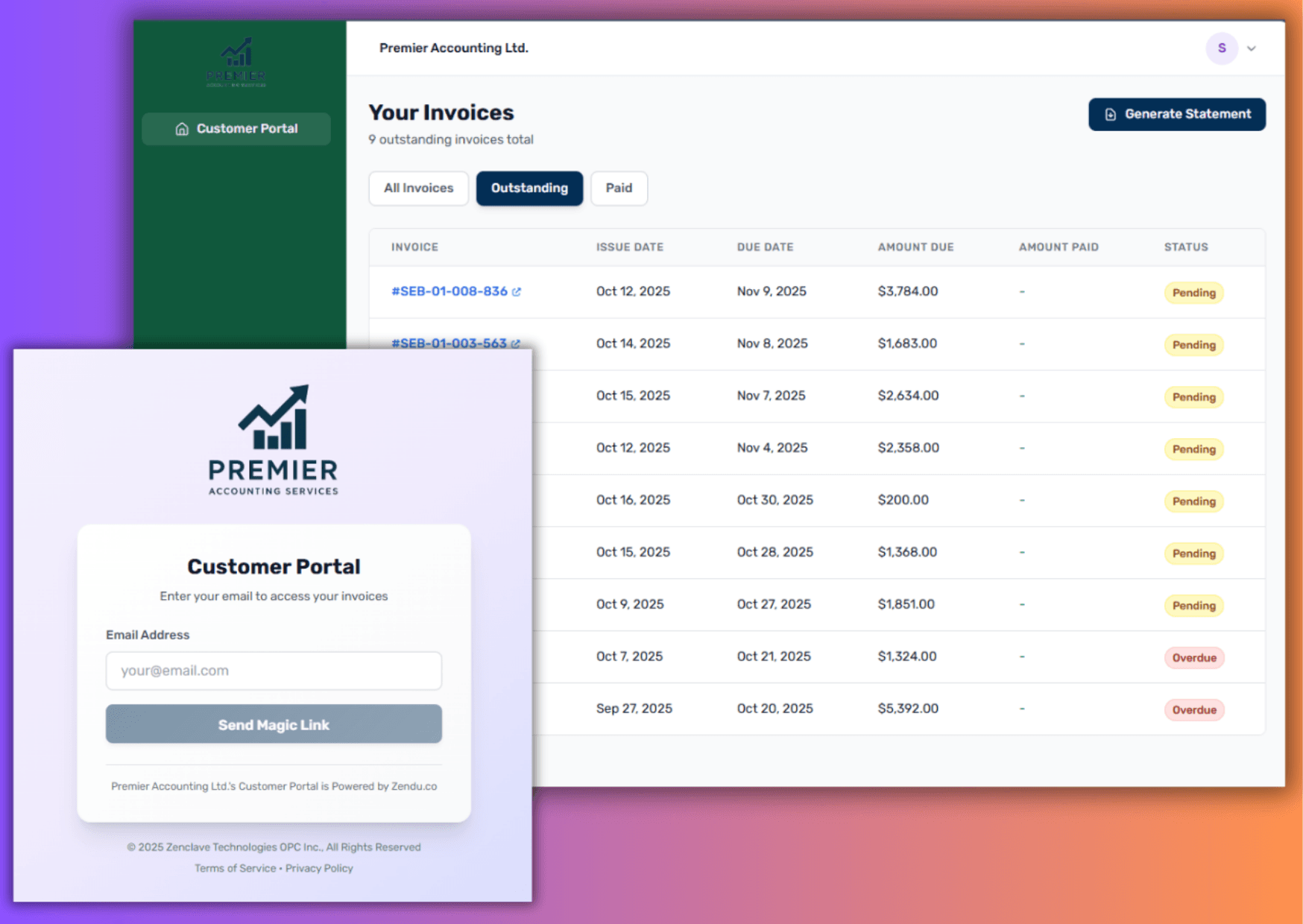Open the Privacy Policy link
Image resolution: width=1303 pixels, height=924 pixels.
[319, 868]
